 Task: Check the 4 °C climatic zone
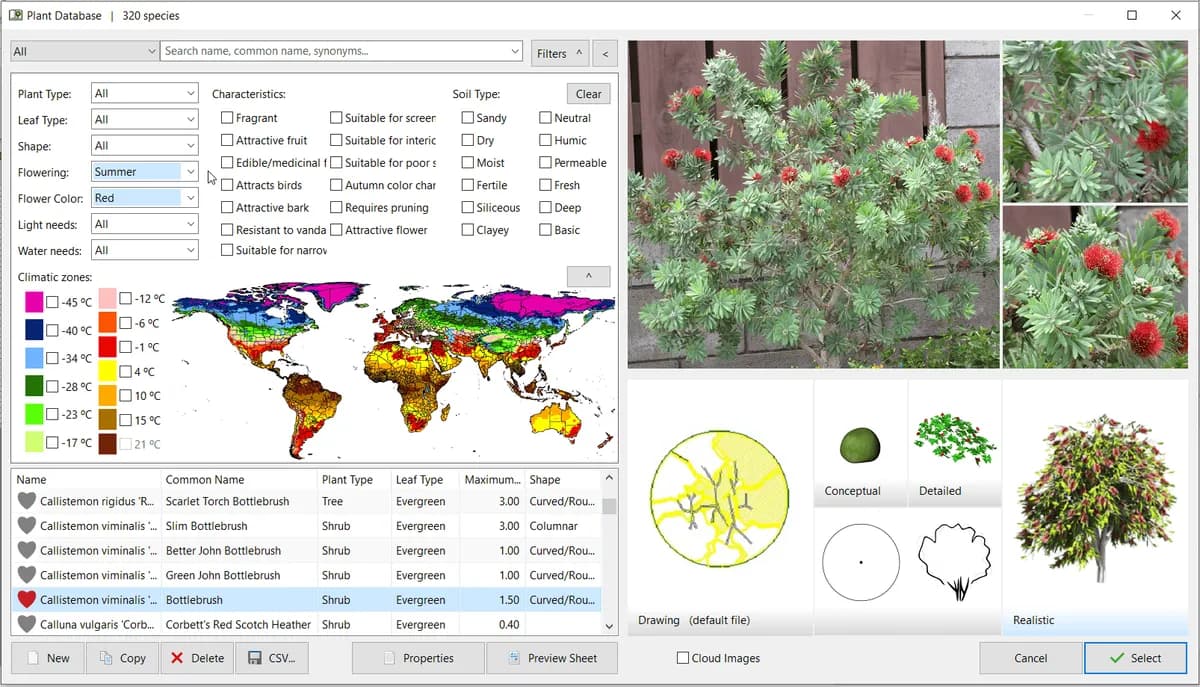(x=125, y=371)
